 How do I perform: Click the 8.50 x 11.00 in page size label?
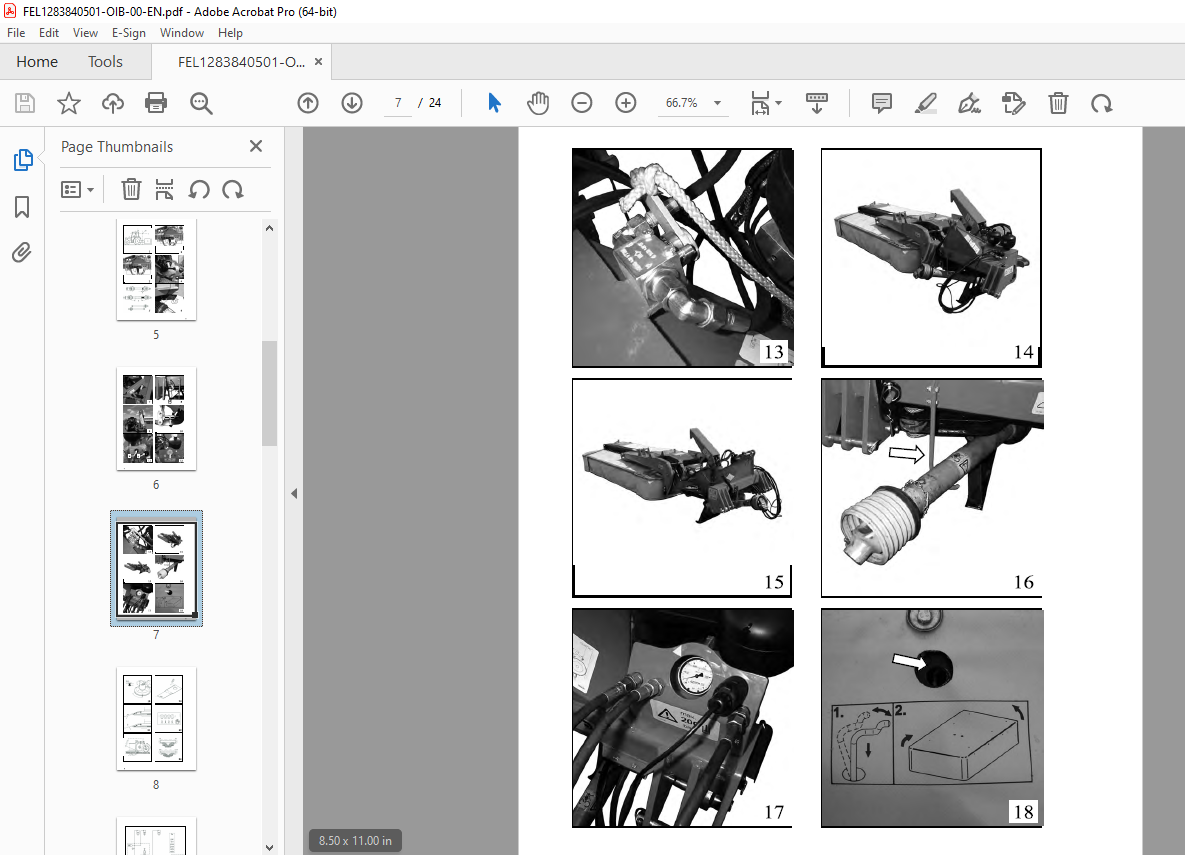(355, 841)
